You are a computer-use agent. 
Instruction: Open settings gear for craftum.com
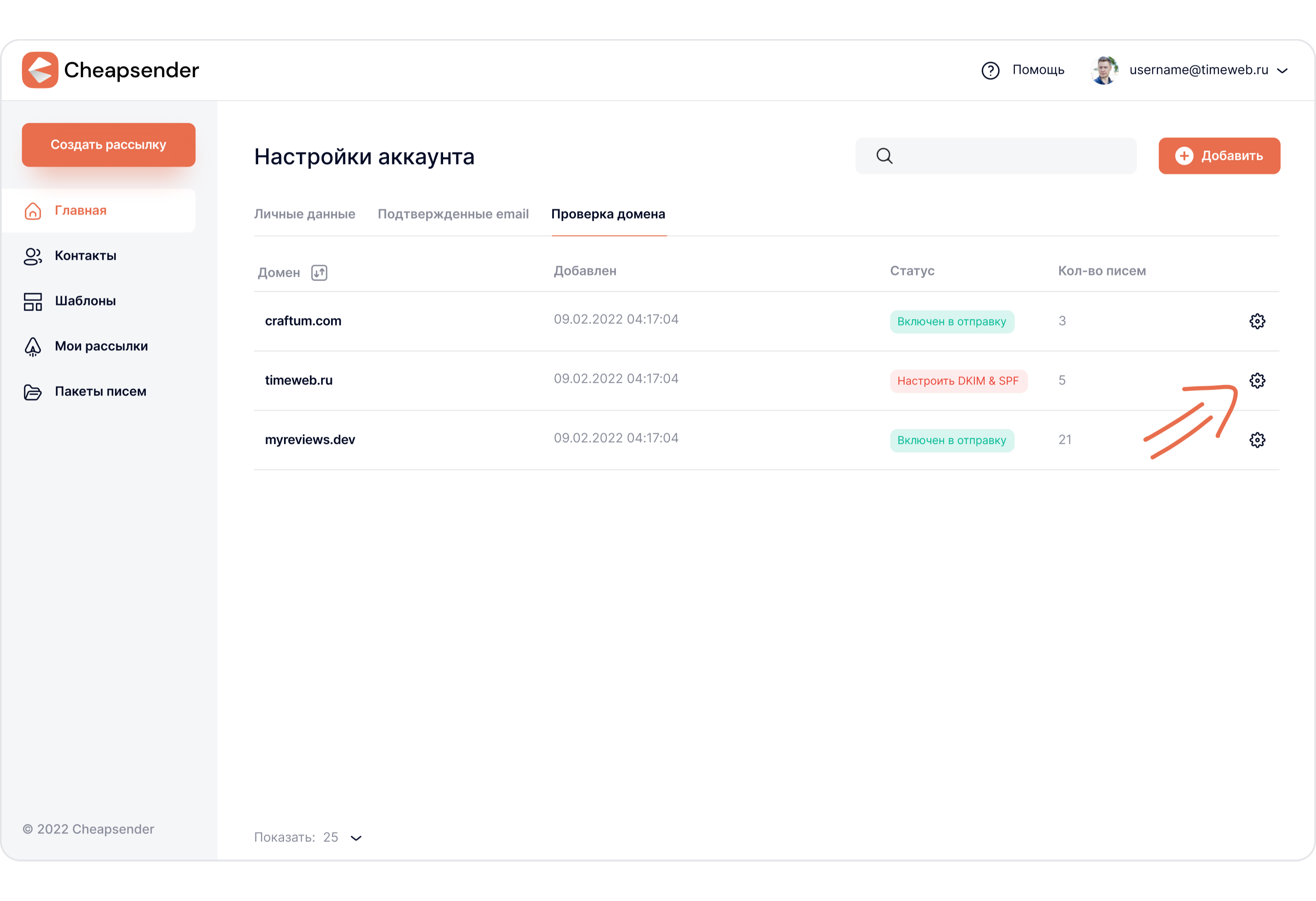[x=1257, y=322]
